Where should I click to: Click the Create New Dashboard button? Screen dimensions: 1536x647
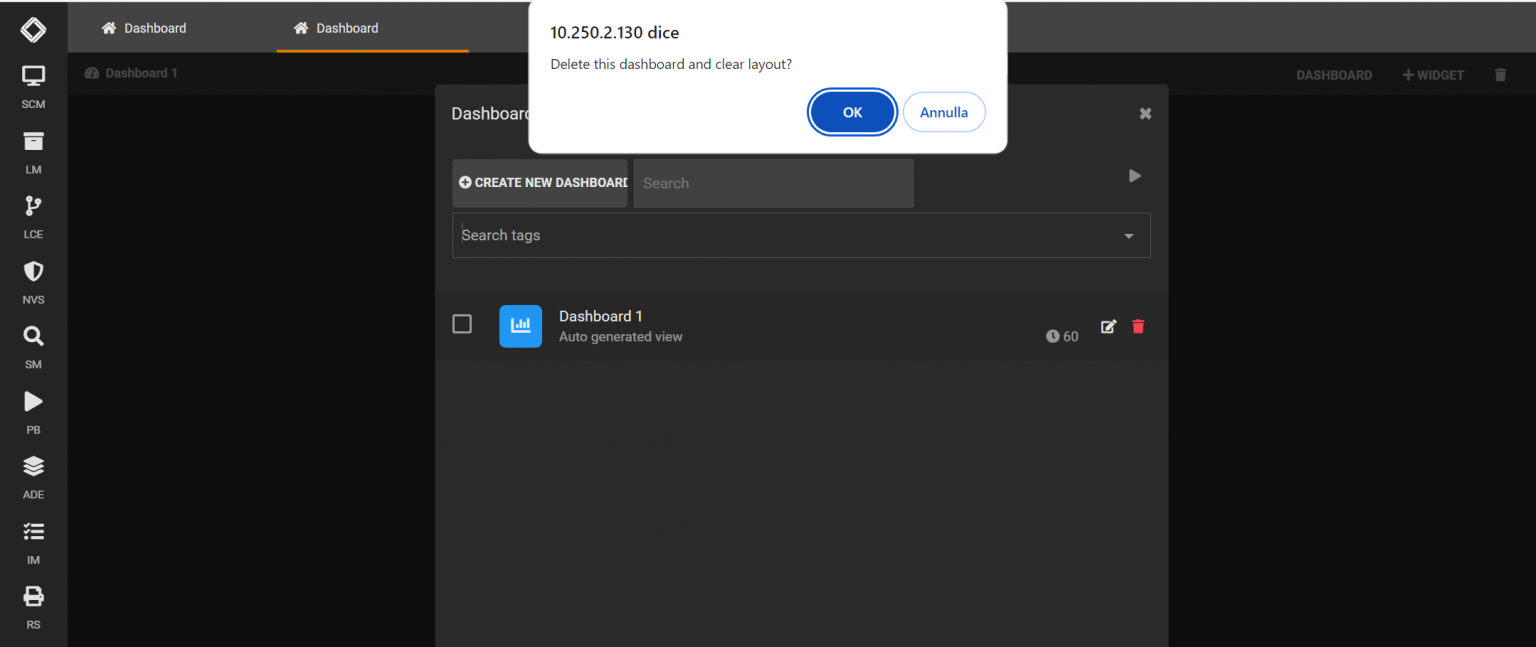540,183
